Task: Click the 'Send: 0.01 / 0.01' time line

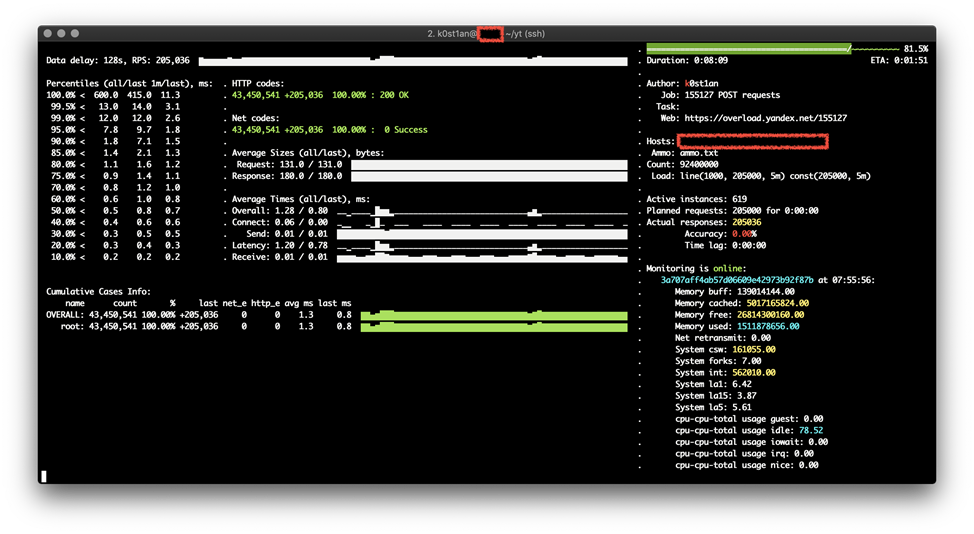Action: click(x=287, y=234)
